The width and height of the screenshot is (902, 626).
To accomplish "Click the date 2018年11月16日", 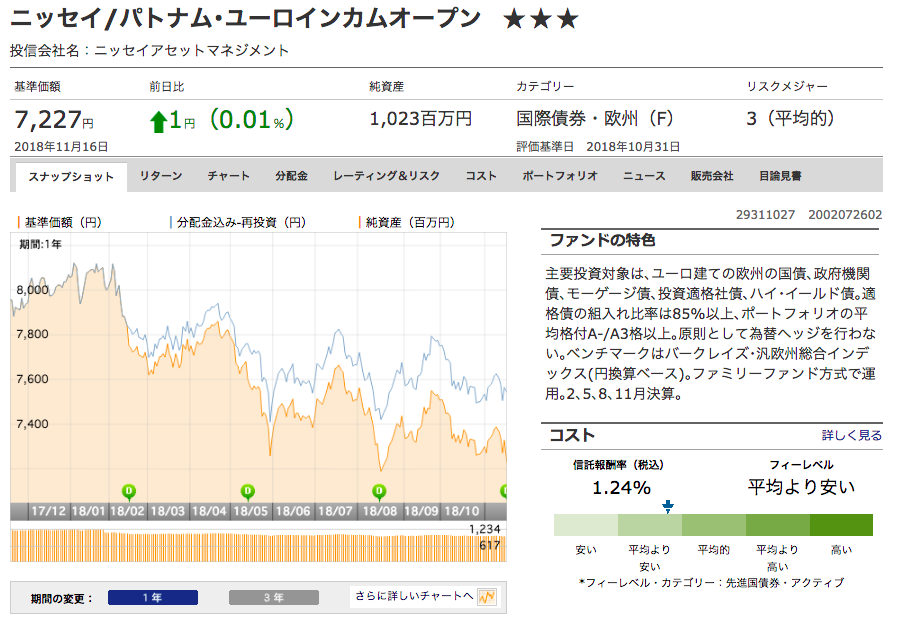I will click(x=62, y=147).
